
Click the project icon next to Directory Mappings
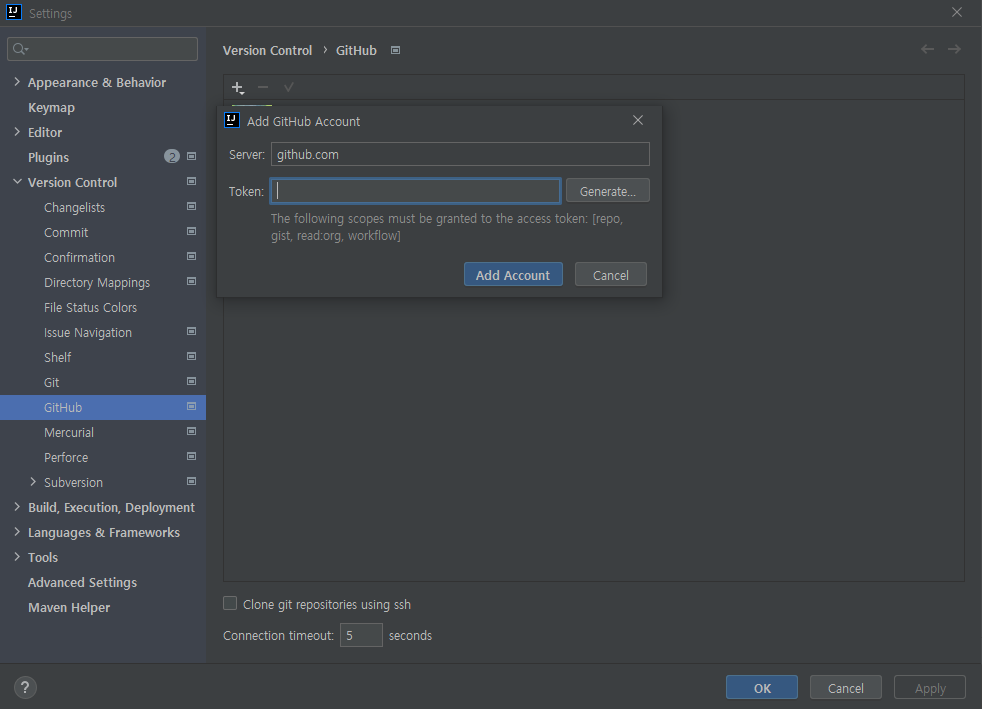point(192,282)
